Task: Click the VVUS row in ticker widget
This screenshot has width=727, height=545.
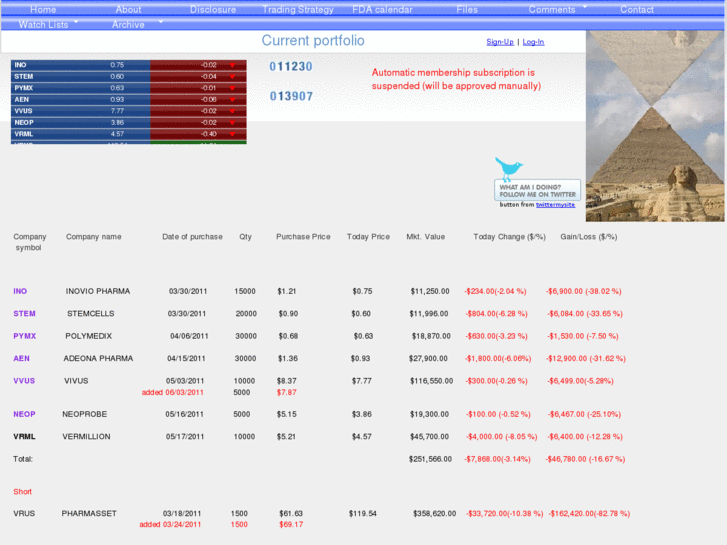Action: click(128, 111)
